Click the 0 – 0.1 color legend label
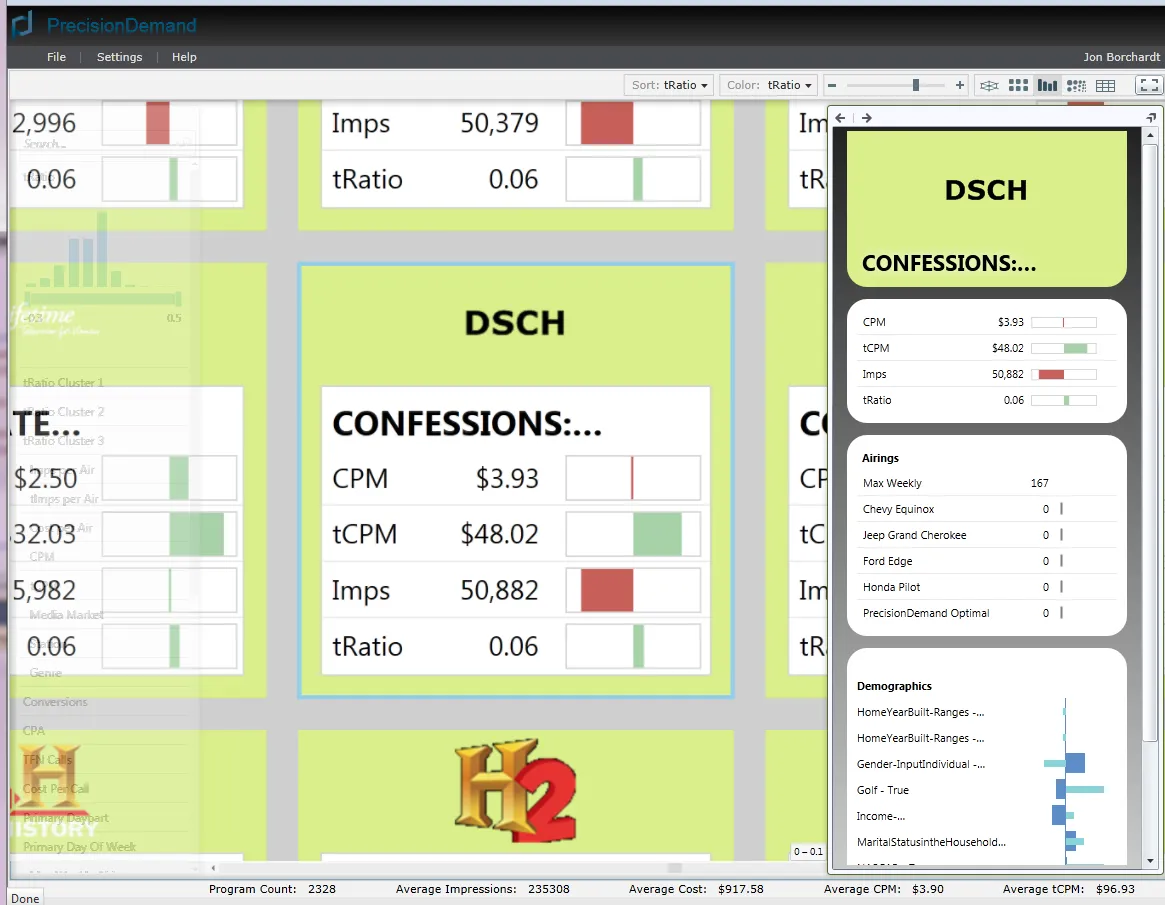The image size is (1165, 905). click(x=808, y=852)
